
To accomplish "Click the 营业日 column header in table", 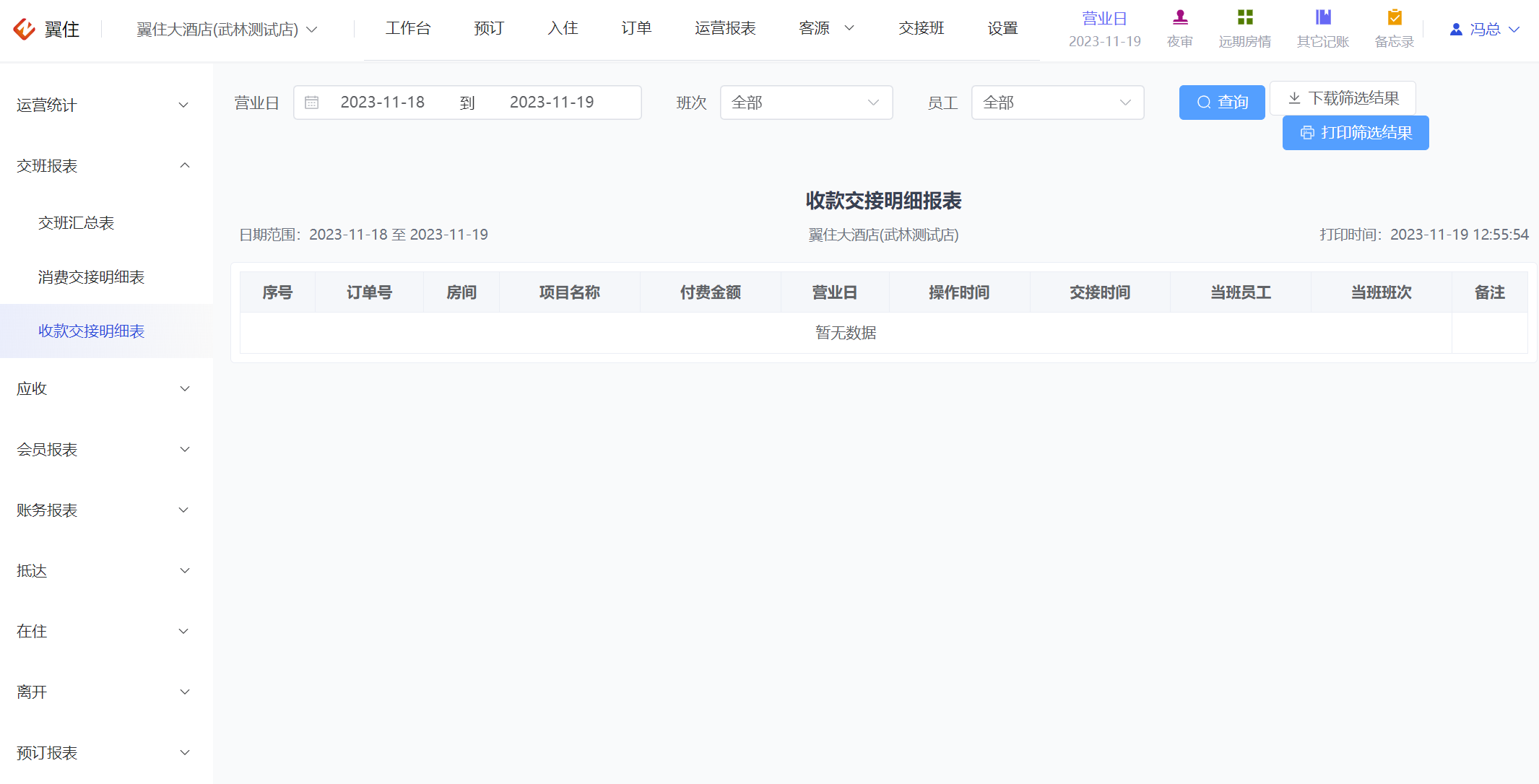I will [835, 292].
